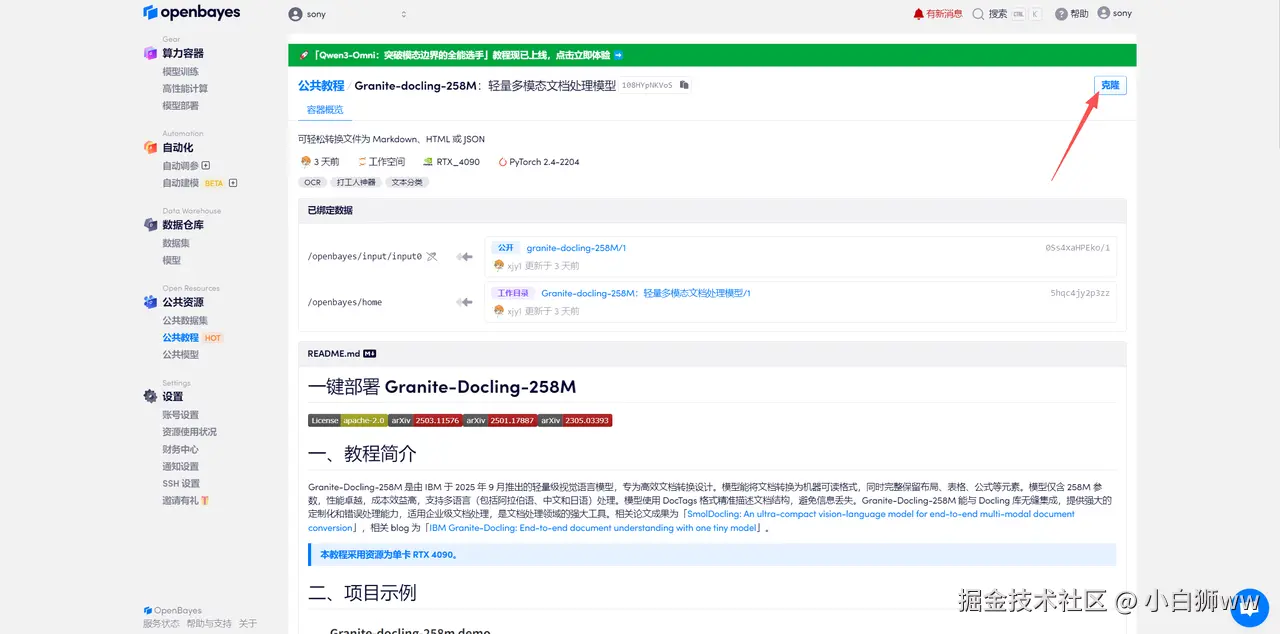Screen dimensions: 1280x634
Task: Open the arXiv 2503.11576 badge
Action: 425,420
